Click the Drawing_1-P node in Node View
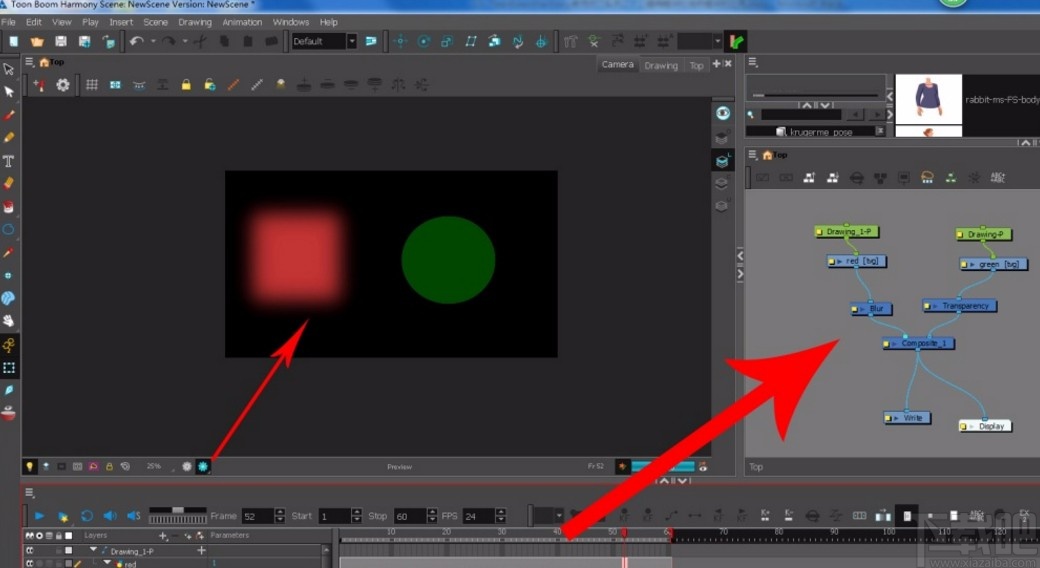This screenshot has width=1040, height=568. click(847, 232)
